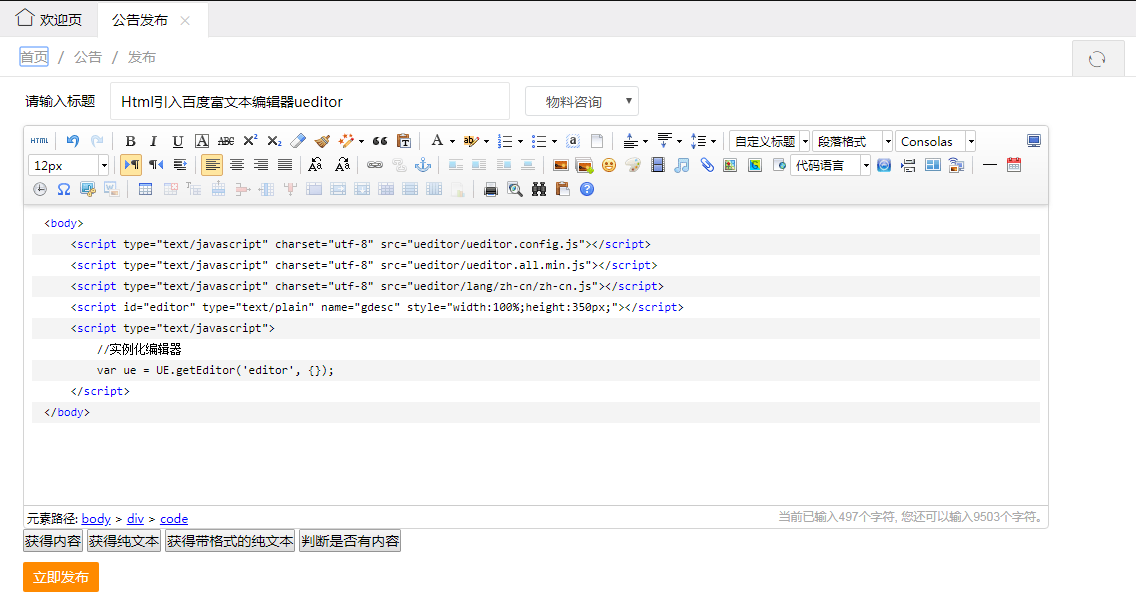The height and width of the screenshot is (599, 1136).
Task: Toggle bold formatting
Action: click(130, 141)
